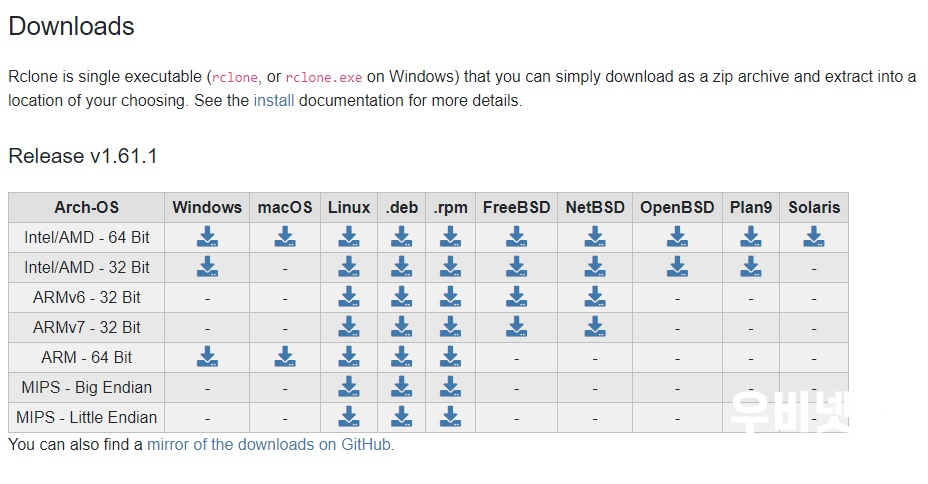This screenshot has height=484, width=928.
Task: Download NetBSD Intel/AMD 64 Bit build
Action: point(595,237)
